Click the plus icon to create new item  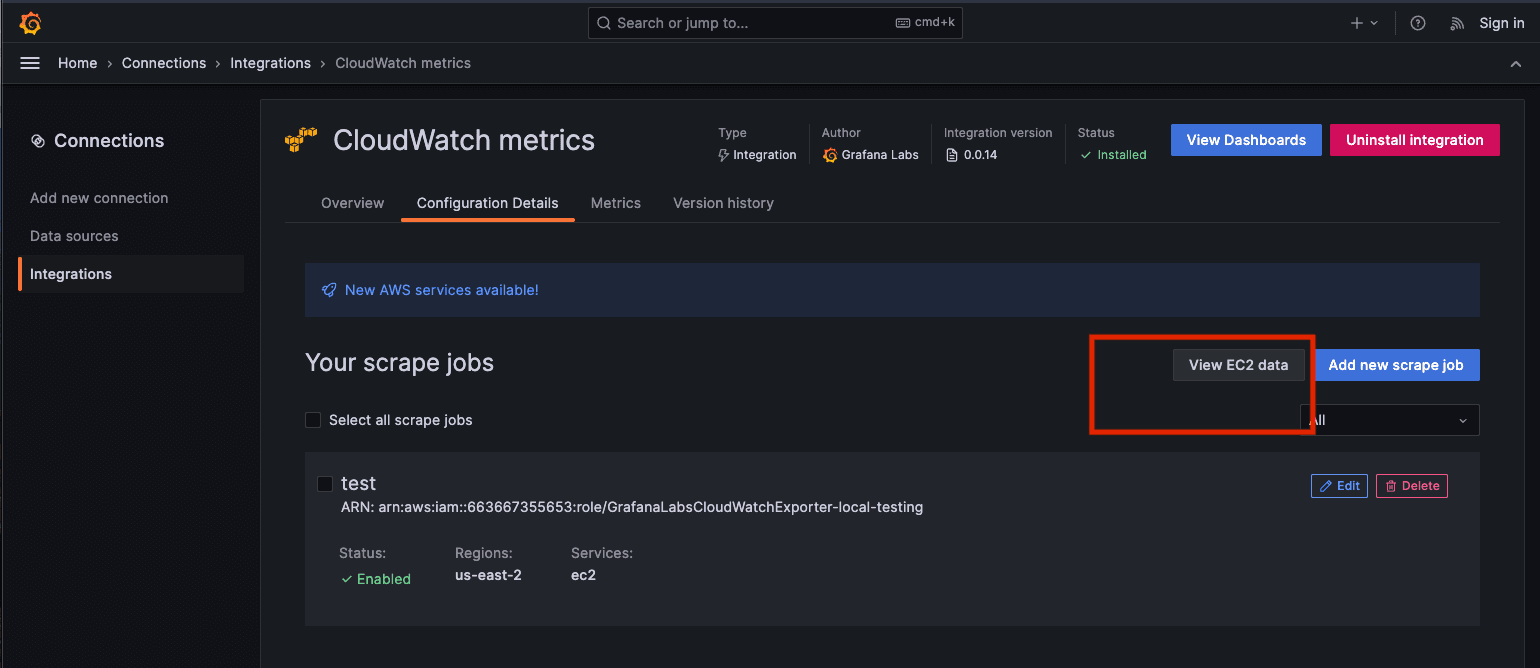(x=1355, y=22)
